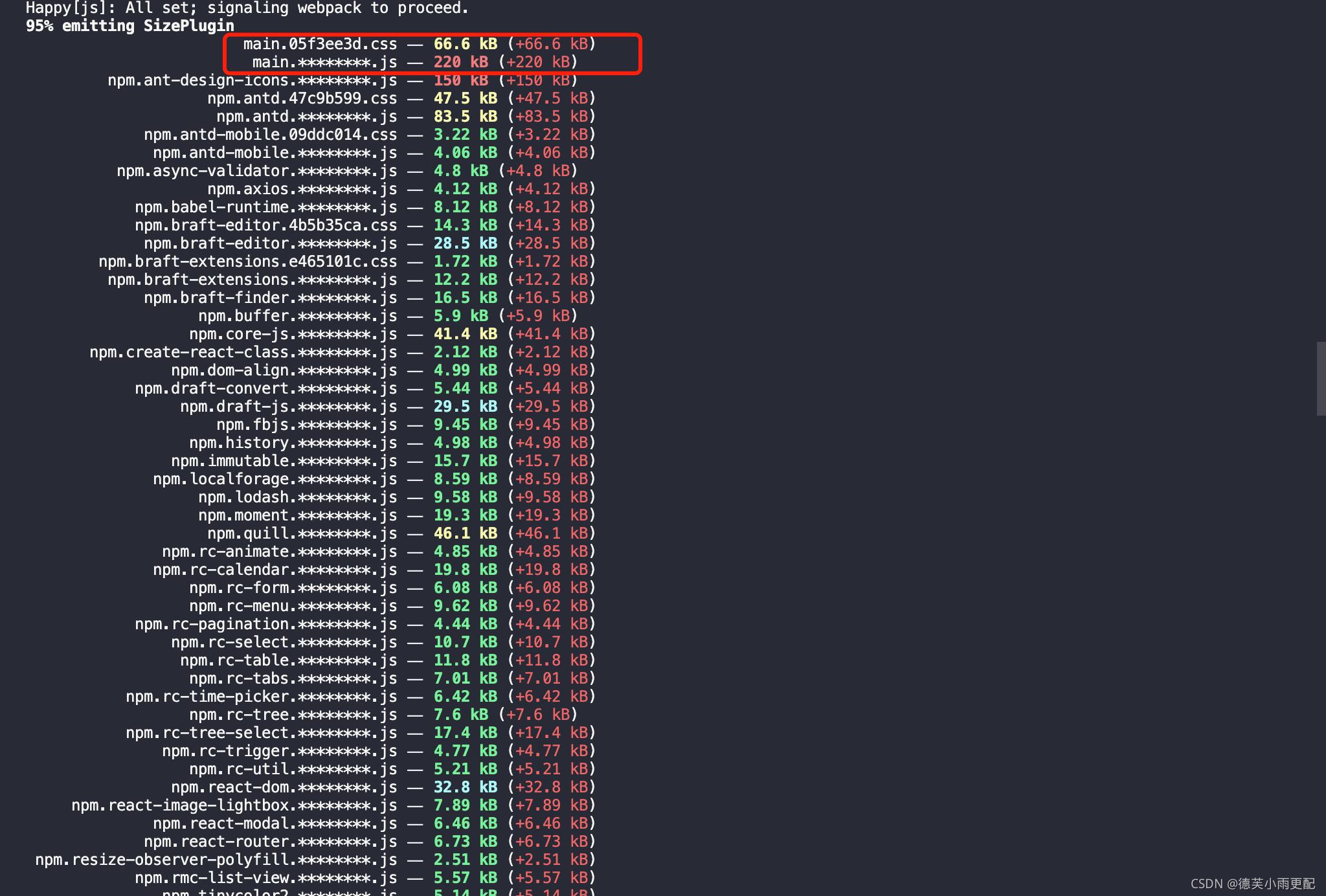
Task: Click 'npm.antd-mobile.09ddc014.css' filename
Action: click(x=271, y=135)
